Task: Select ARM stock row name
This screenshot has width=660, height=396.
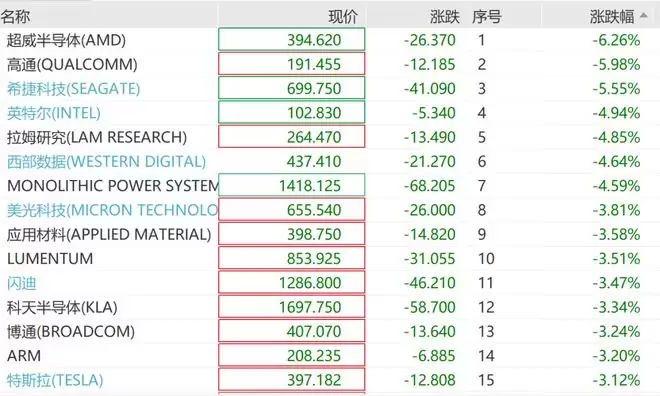Action: [24, 356]
